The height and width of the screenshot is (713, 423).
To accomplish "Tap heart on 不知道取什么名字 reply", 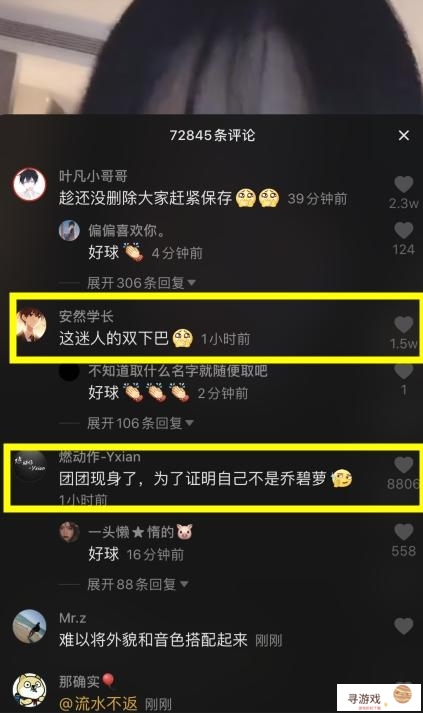I will (x=403, y=371).
